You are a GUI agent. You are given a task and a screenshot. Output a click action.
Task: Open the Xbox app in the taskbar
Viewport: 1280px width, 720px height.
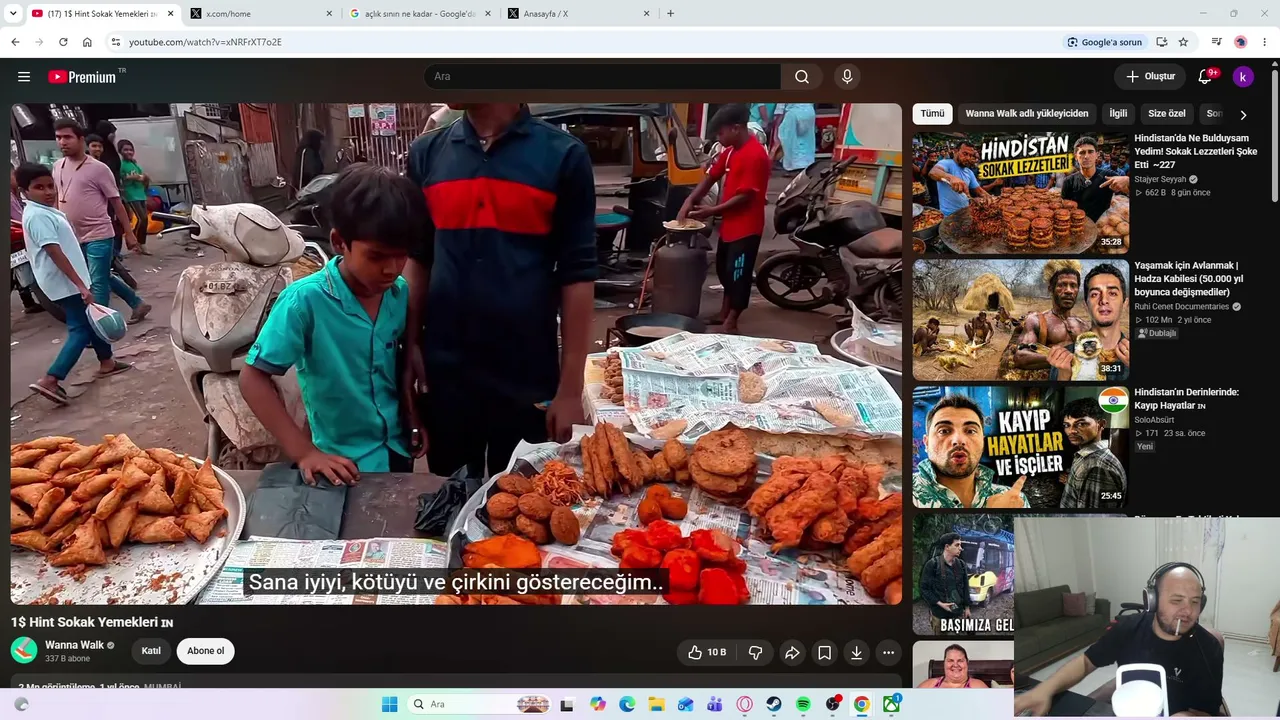coord(891,704)
